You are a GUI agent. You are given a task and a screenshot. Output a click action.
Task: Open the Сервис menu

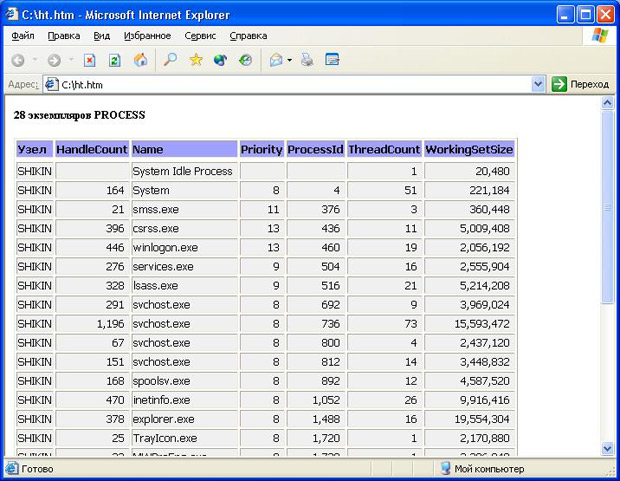tap(200, 36)
